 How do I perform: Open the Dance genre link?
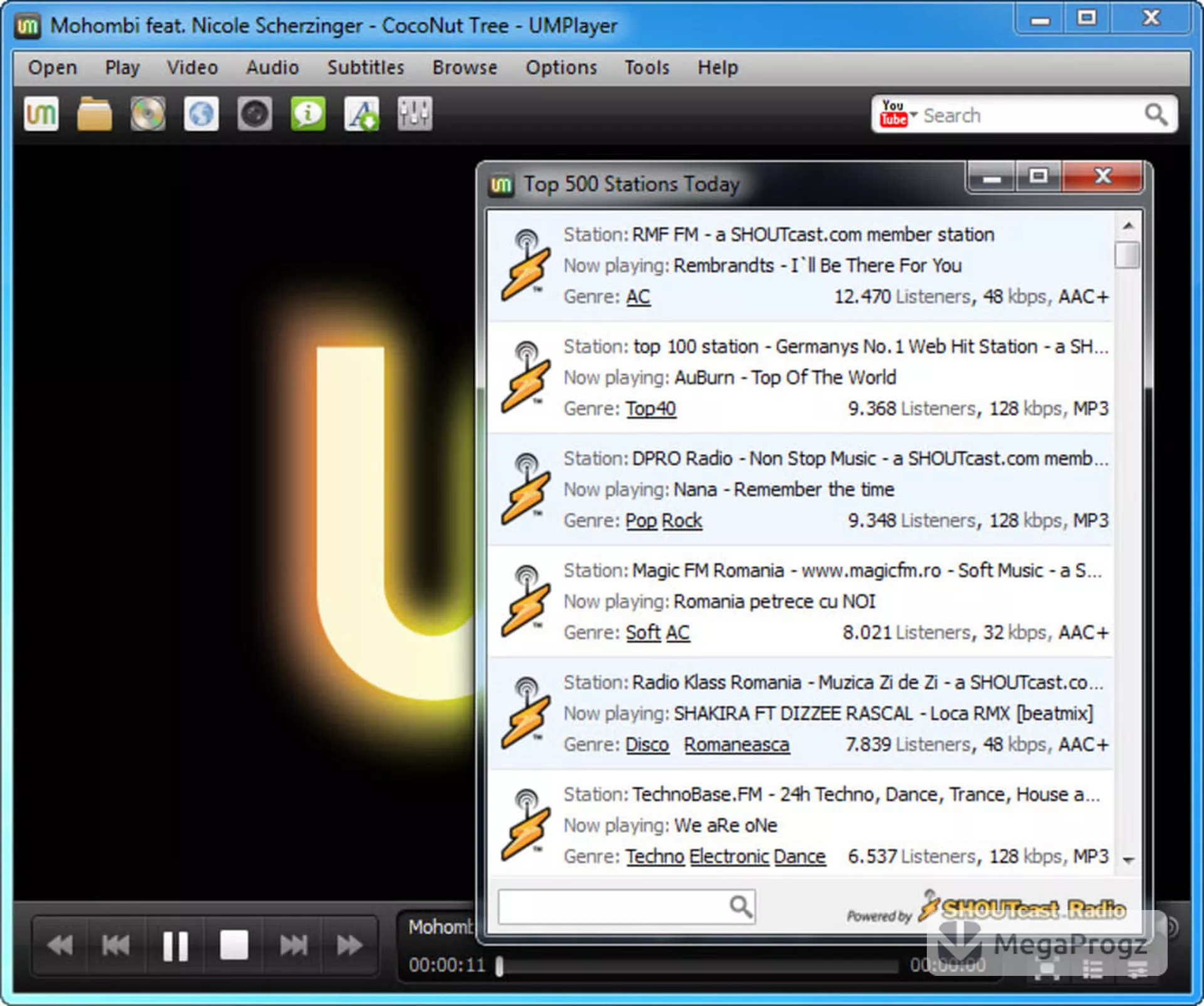click(800, 857)
